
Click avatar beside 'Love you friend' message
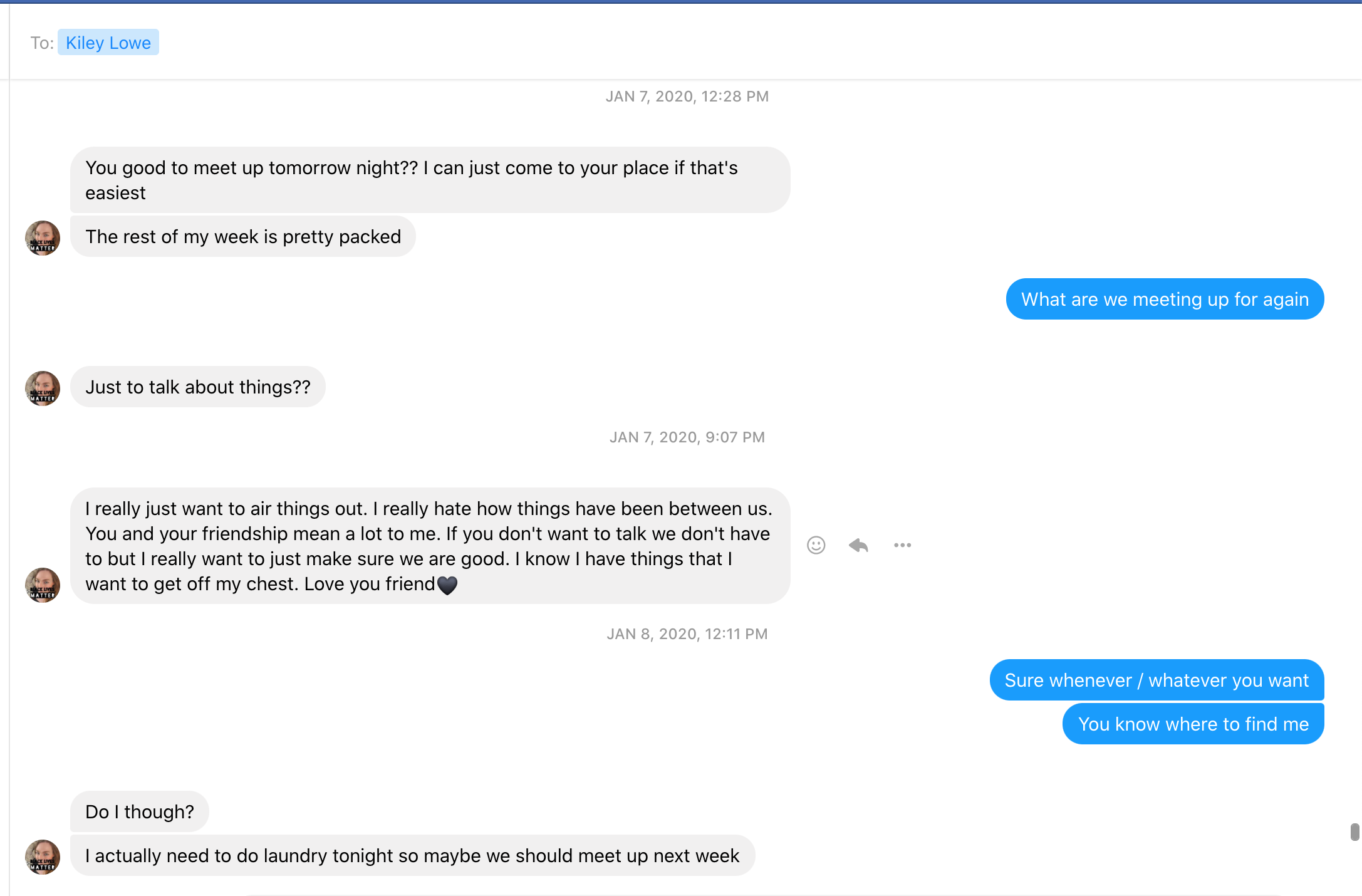pos(43,585)
